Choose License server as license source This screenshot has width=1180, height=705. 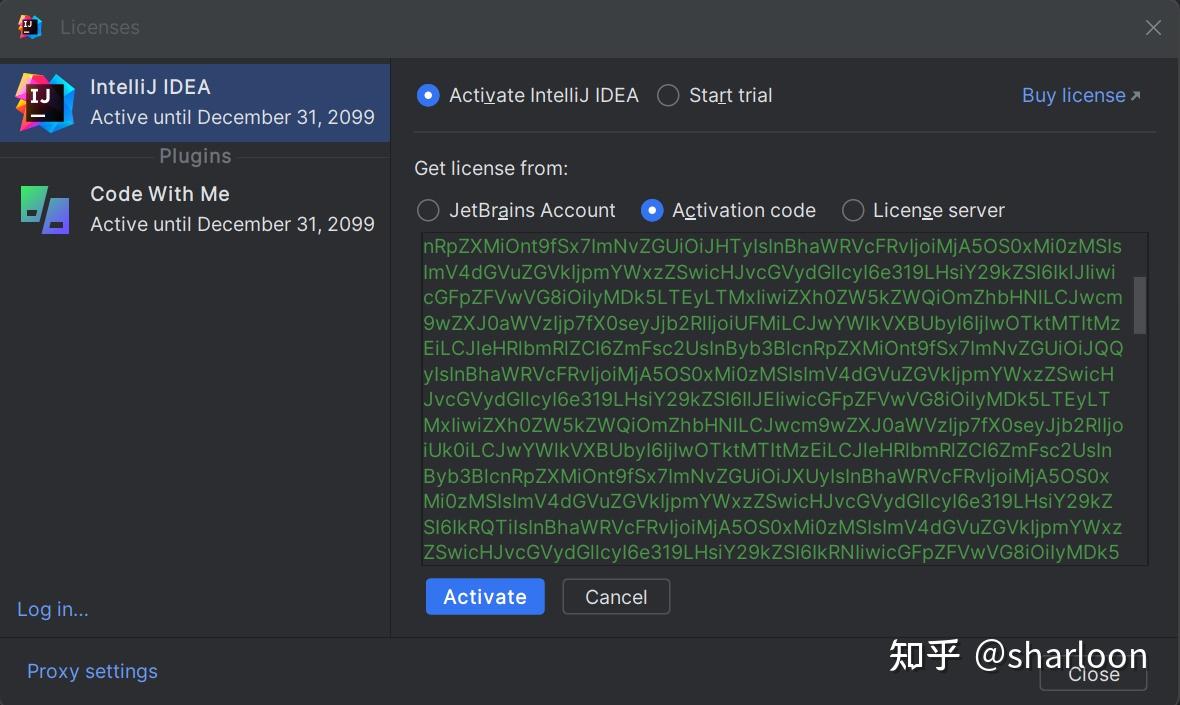point(853,210)
